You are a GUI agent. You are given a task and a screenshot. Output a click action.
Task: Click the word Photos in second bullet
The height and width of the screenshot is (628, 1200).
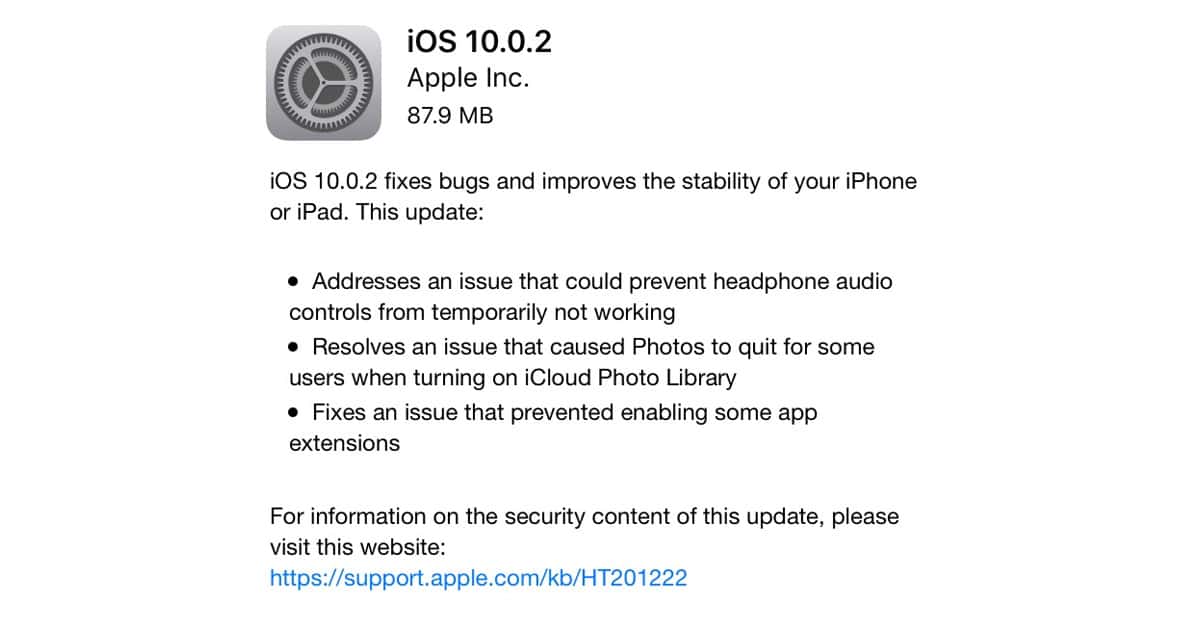pos(669,347)
